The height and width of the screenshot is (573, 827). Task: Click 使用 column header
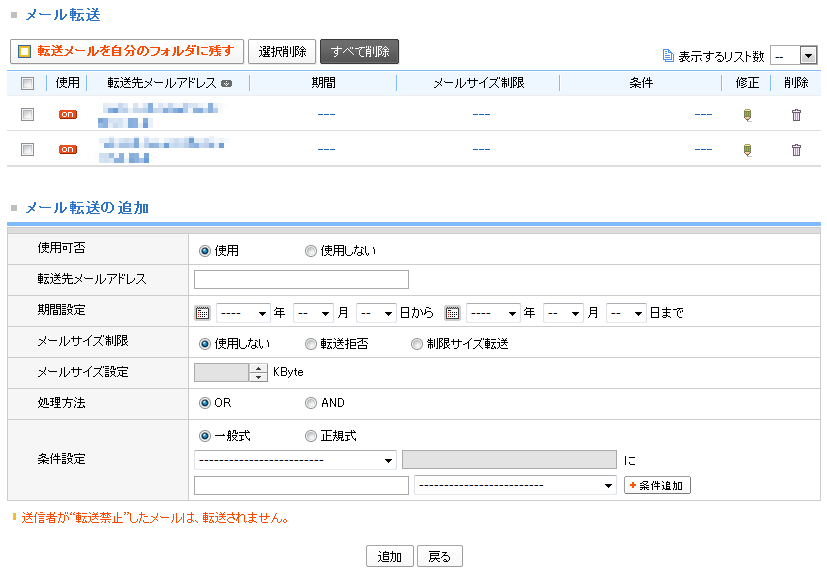click(68, 83)
